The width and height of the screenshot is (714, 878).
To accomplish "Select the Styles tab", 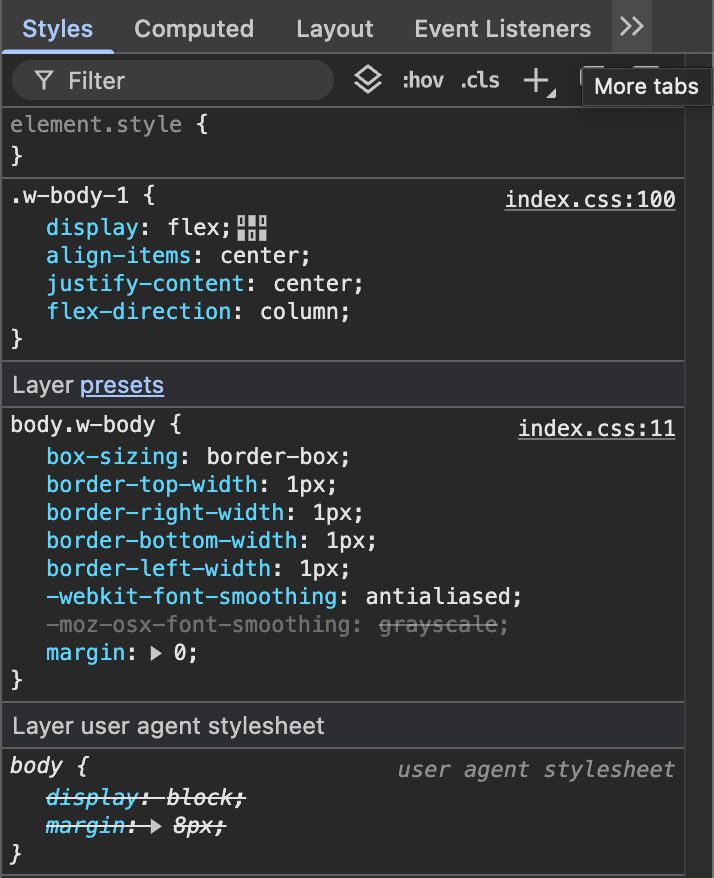I will tap(57, 29).
